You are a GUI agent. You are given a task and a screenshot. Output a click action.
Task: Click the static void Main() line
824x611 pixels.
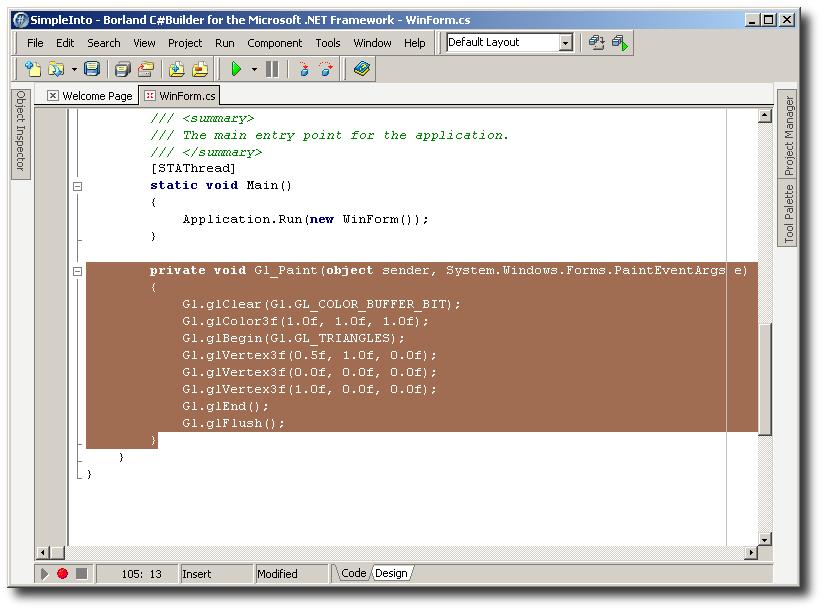(221, 185)
